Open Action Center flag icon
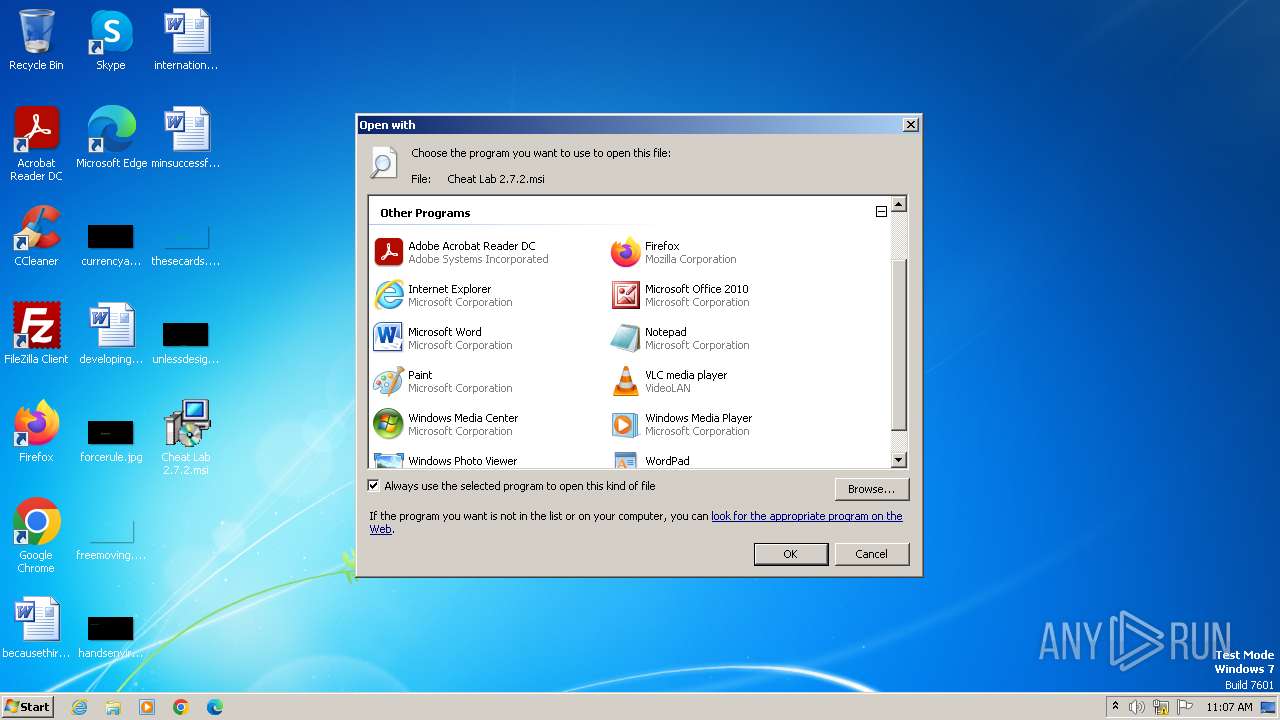The image size is (1280, 720). 1185,707
